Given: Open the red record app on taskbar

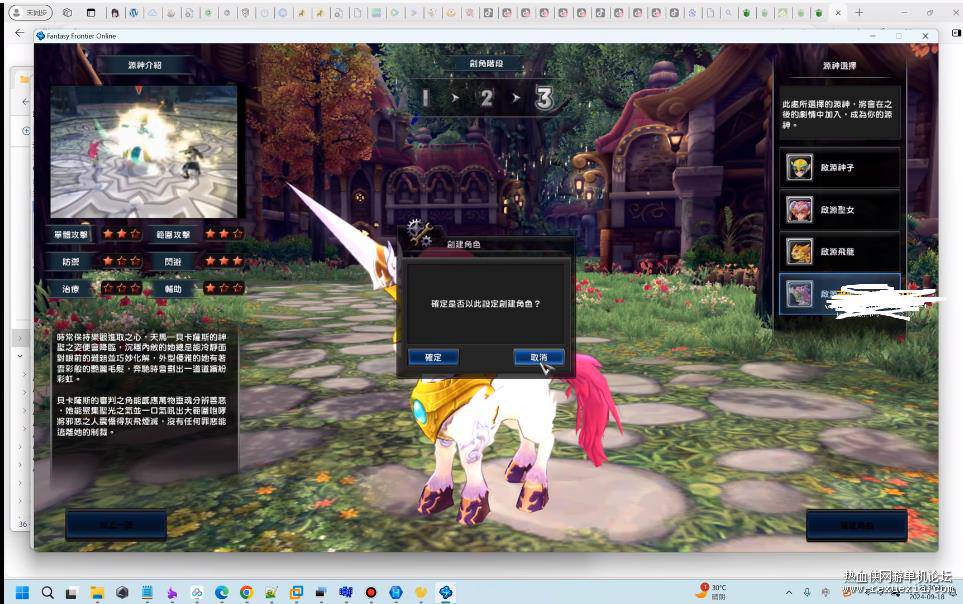Looking at the screenshot, I should (x=370, y=592).
